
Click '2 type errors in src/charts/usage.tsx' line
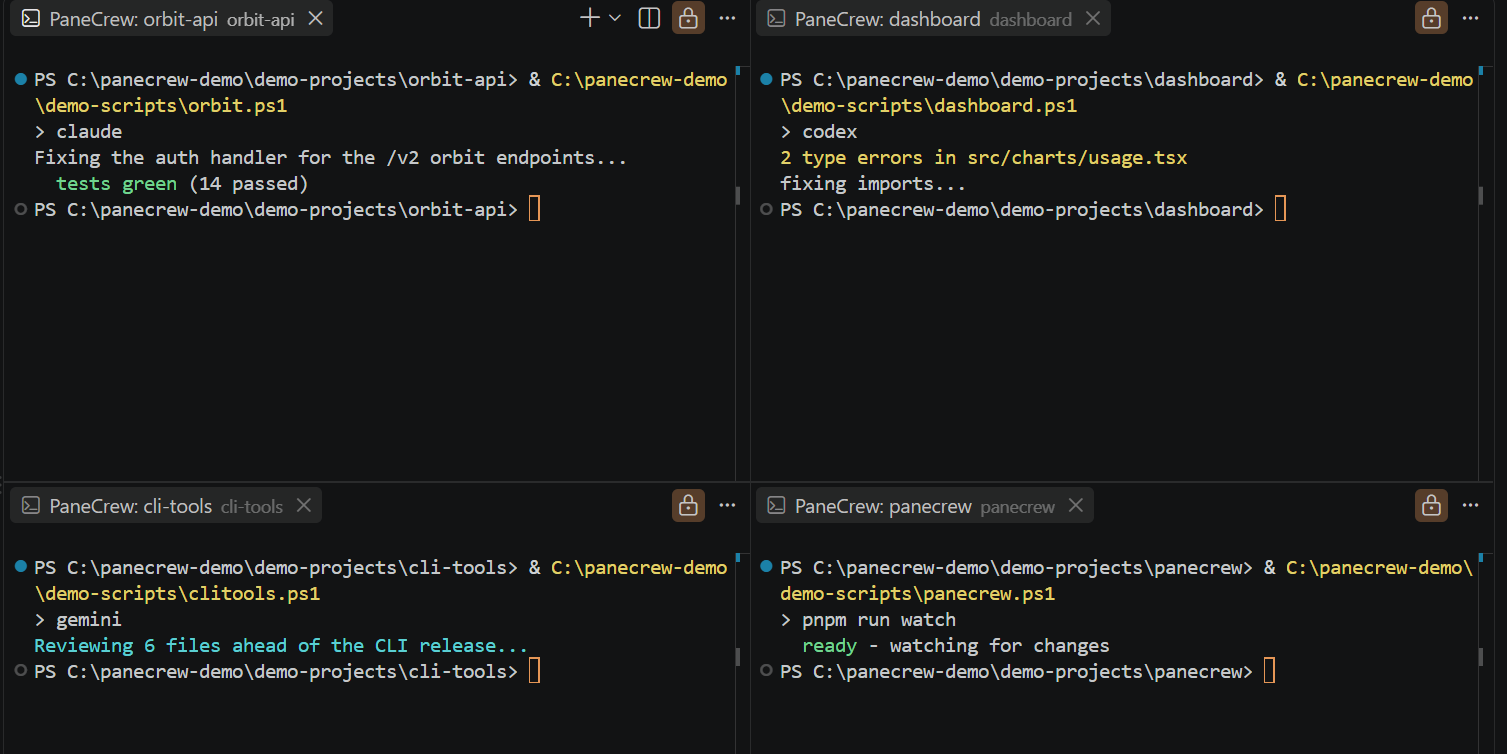click(x=983, y=158)
